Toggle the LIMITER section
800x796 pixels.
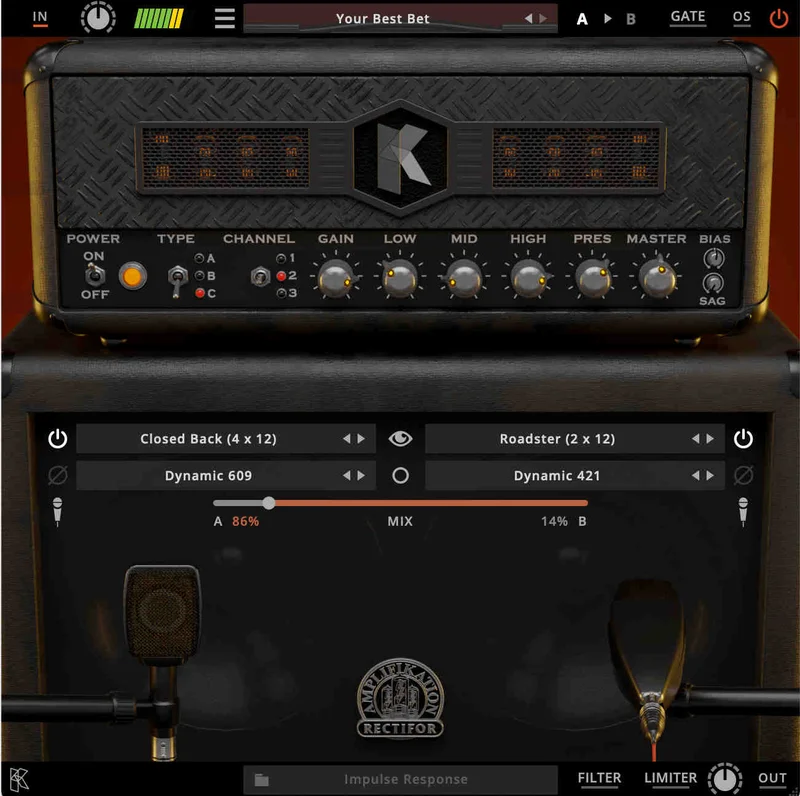pyautogui.click(x=670, y=778)
